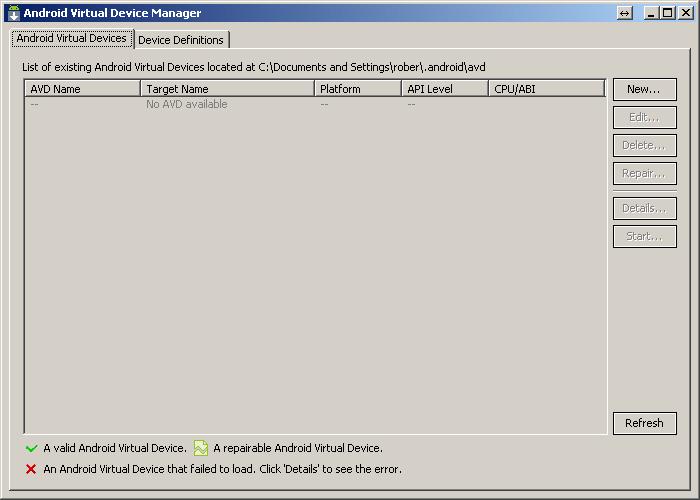
Task: Switch to the Device Definitions tab
Action: tap(181, 40)
